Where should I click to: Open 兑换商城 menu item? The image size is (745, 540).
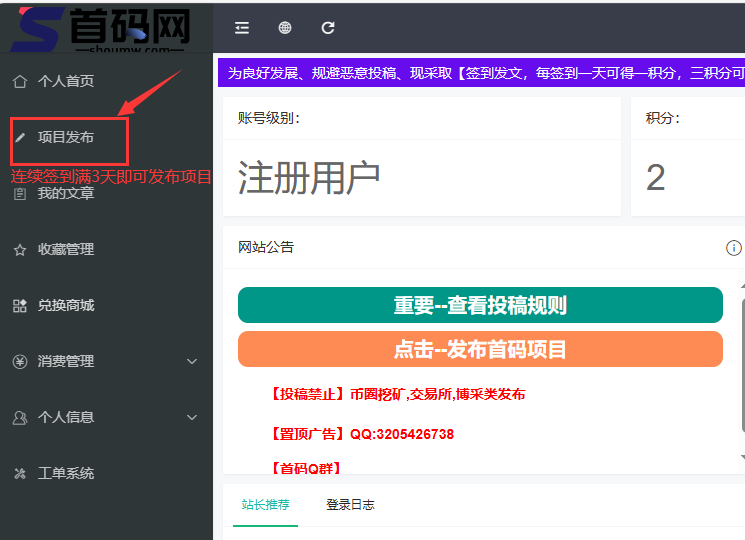pos(106,306)
